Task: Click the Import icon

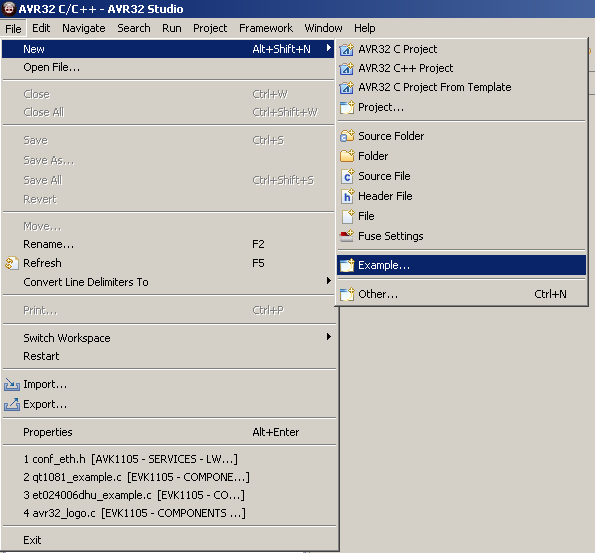Action: point(11,384)
